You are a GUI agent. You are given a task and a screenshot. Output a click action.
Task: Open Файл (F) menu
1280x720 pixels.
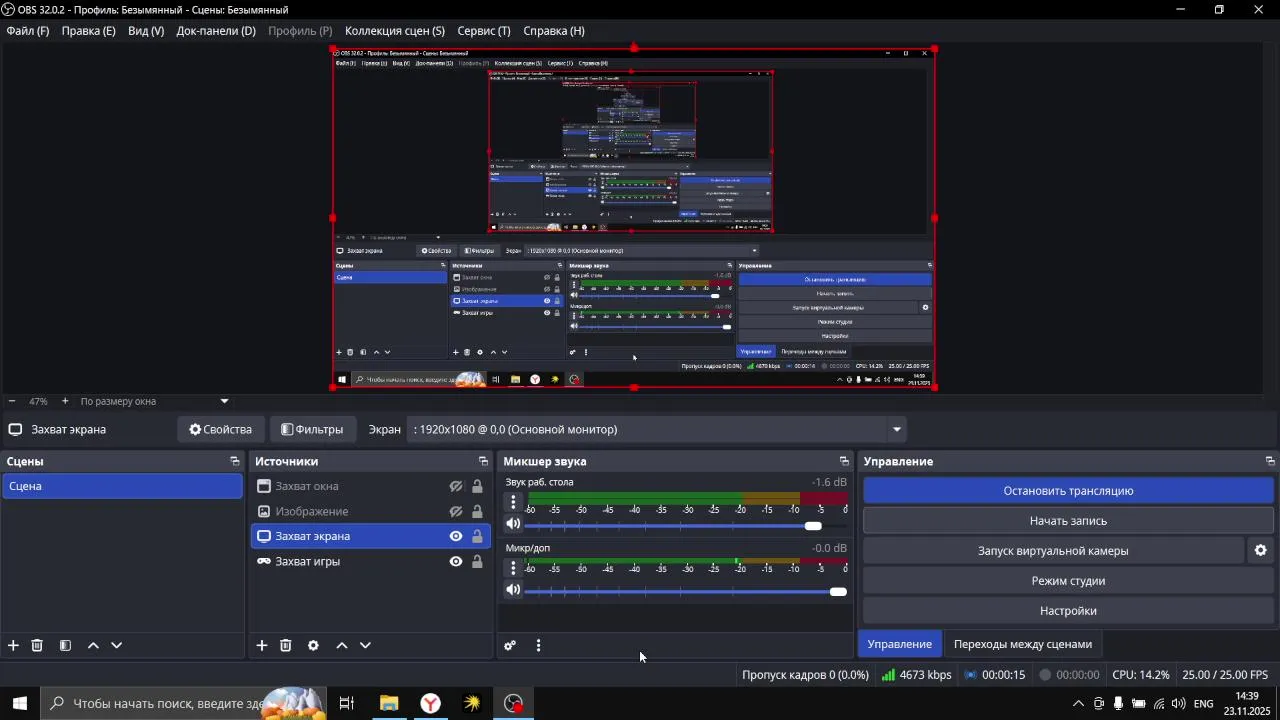(x=28, y=31)
